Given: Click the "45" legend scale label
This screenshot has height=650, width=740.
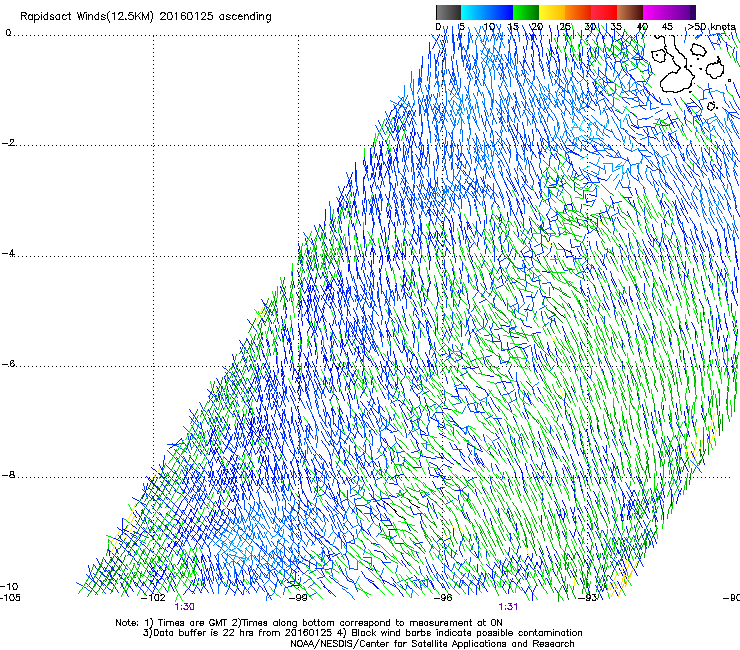Looking at the screenshot, I should pyautogui.click(x=667, y=27).
